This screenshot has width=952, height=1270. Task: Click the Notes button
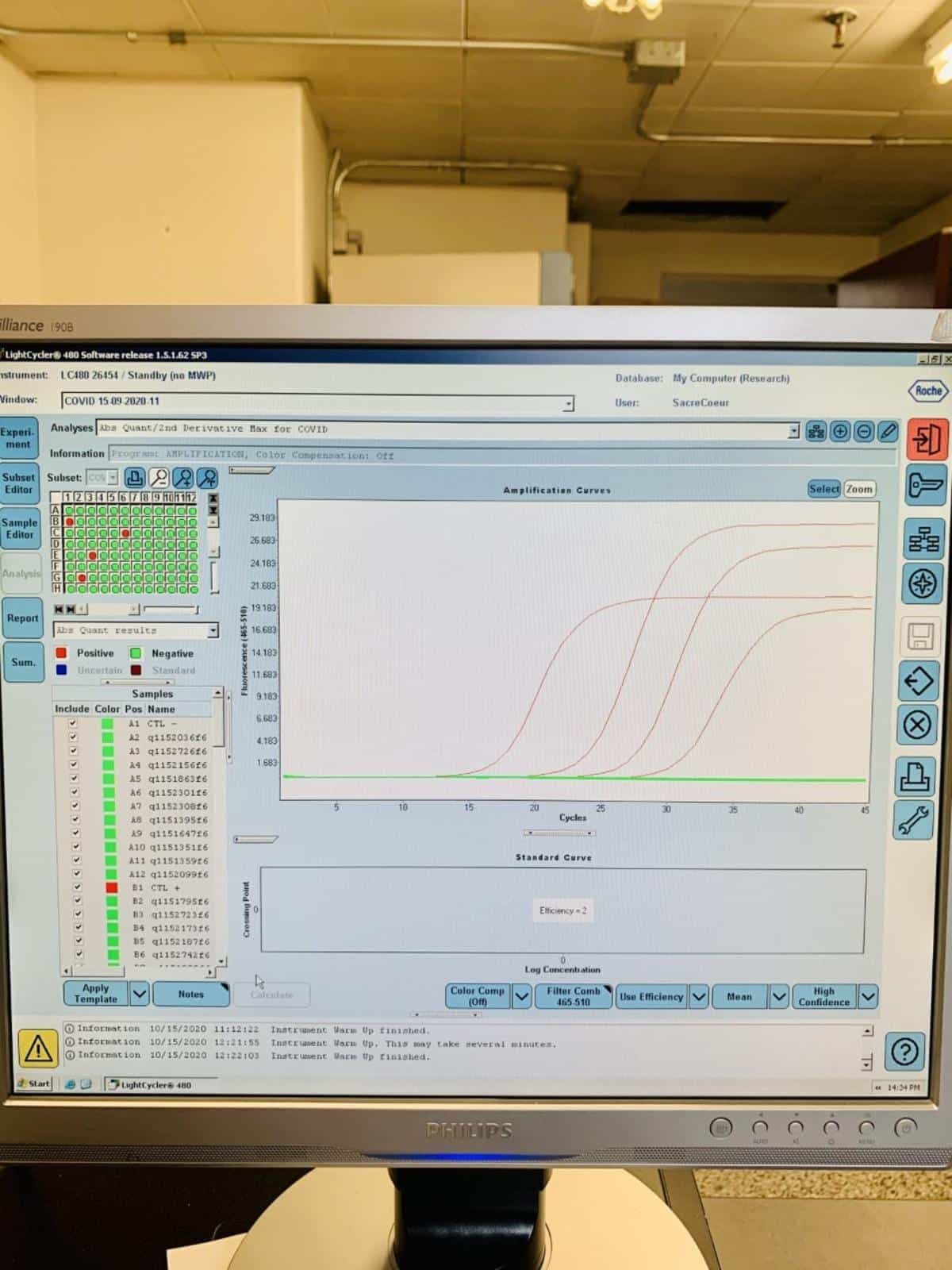(x=190, y=994)
